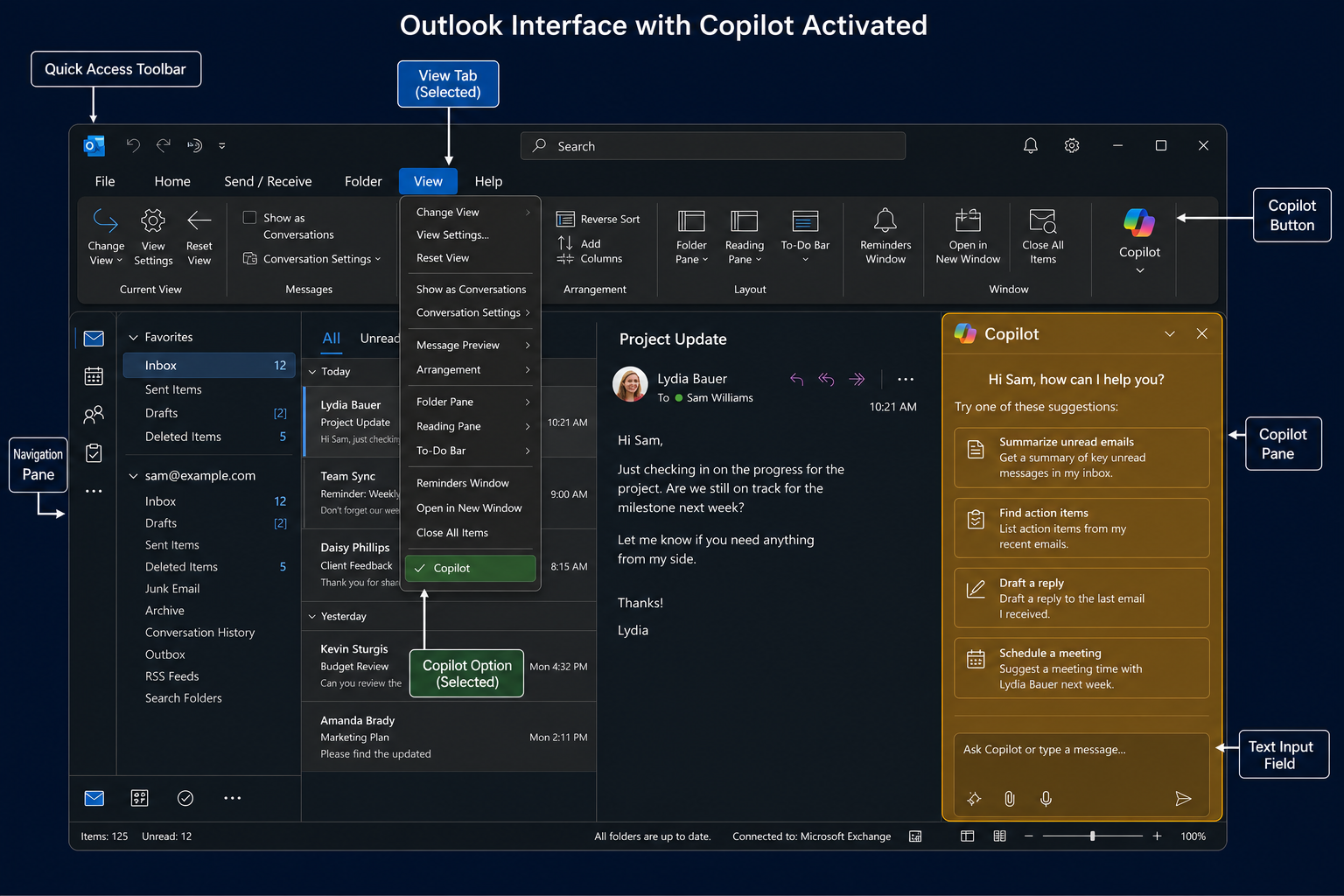Collapse the Today message group

click(x=312, y=372)
